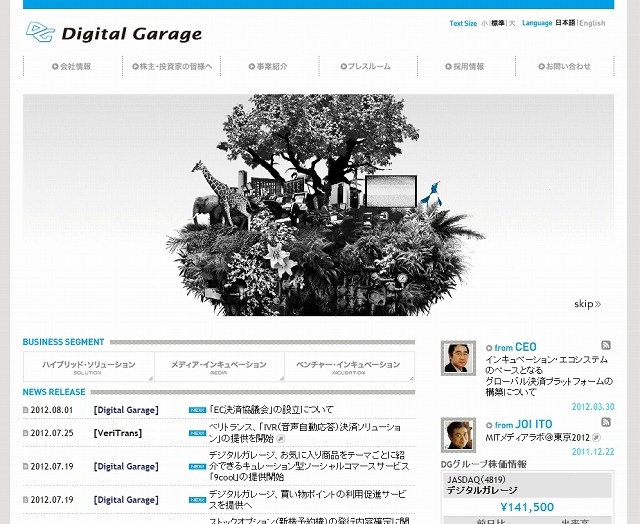Click external-link icon after MITメディアラボ@東京2012
Screen dimensions: 640x524
[x=596, y=438]
